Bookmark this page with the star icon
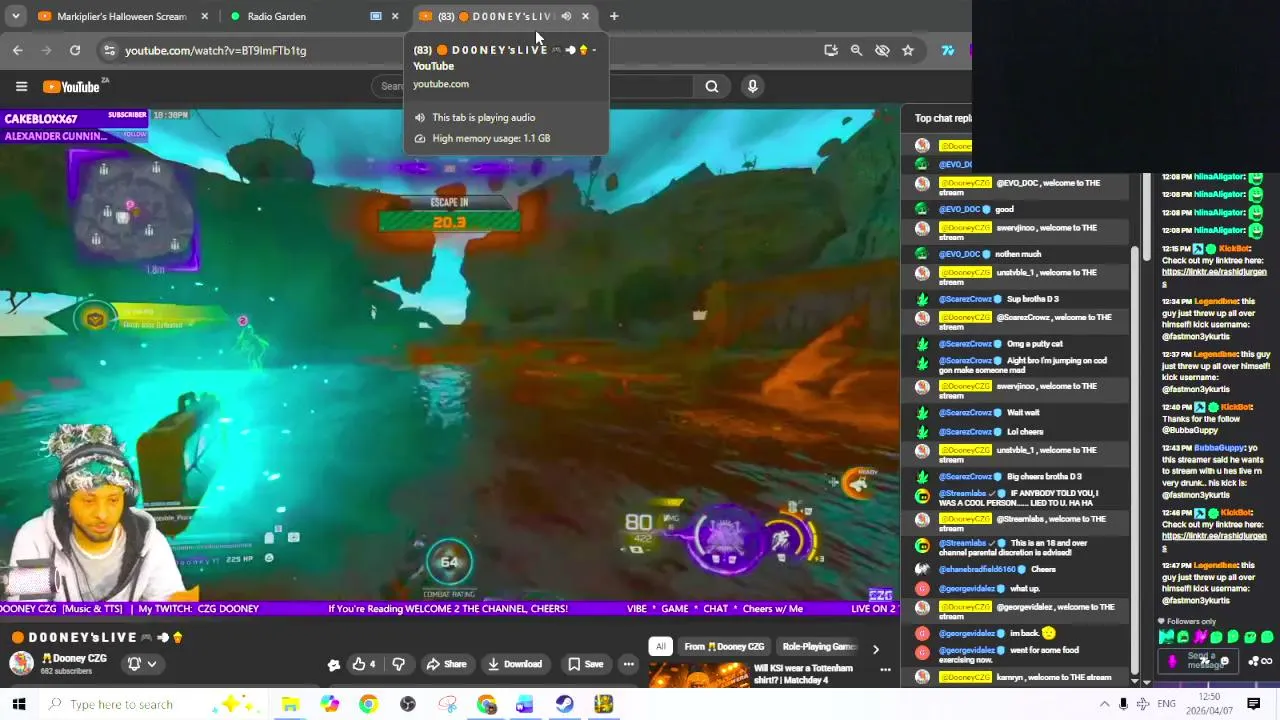 click(908, 50)
